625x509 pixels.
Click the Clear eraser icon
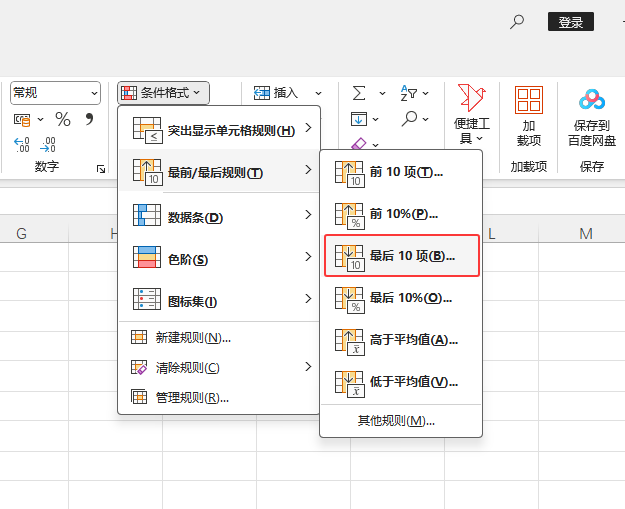358,143
